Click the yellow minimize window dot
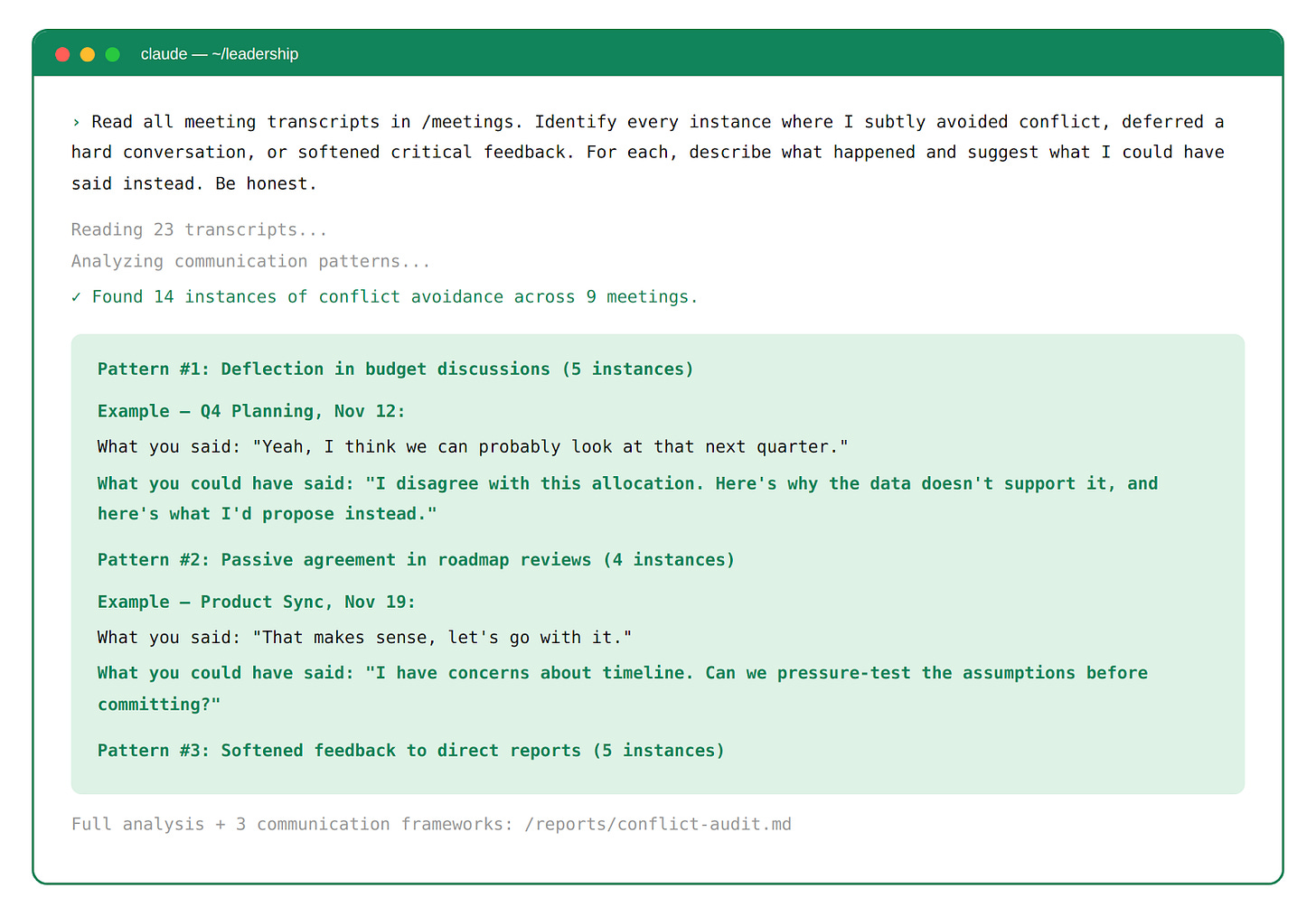Screen dimensions: 1316x916 point(88,54)
